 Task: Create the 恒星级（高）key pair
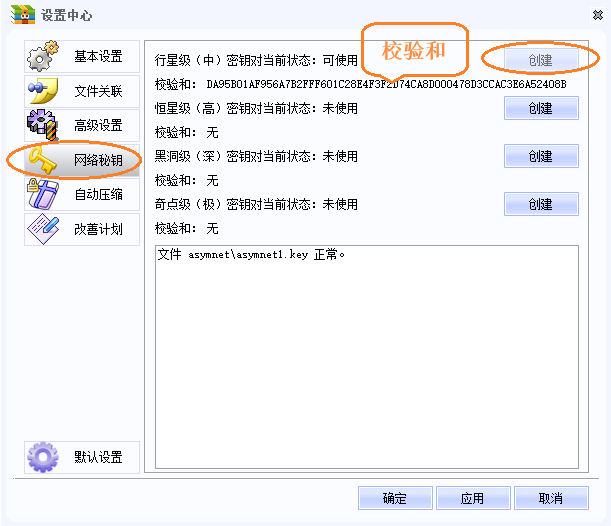pyautogui.click(x=541, y=108)
